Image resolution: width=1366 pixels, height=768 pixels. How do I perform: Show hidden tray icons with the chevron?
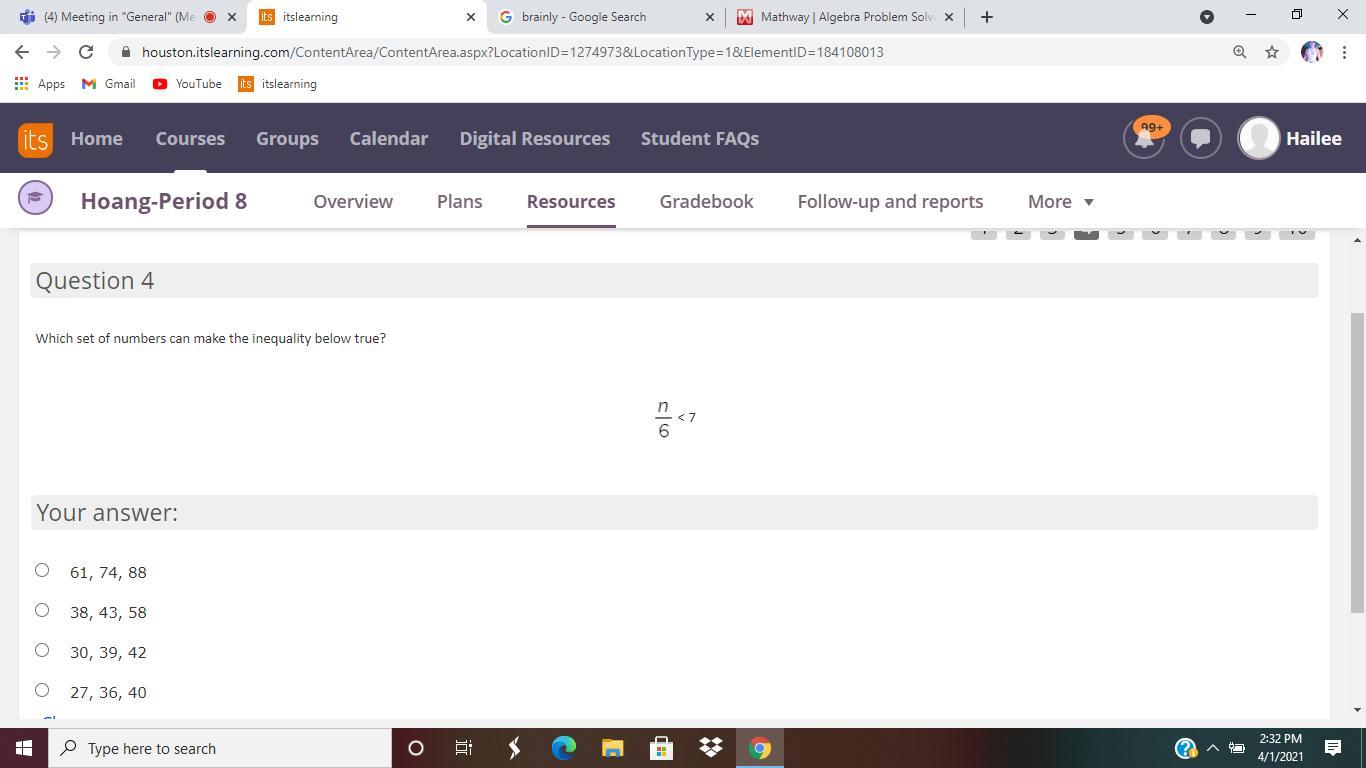coord(1213,748)
